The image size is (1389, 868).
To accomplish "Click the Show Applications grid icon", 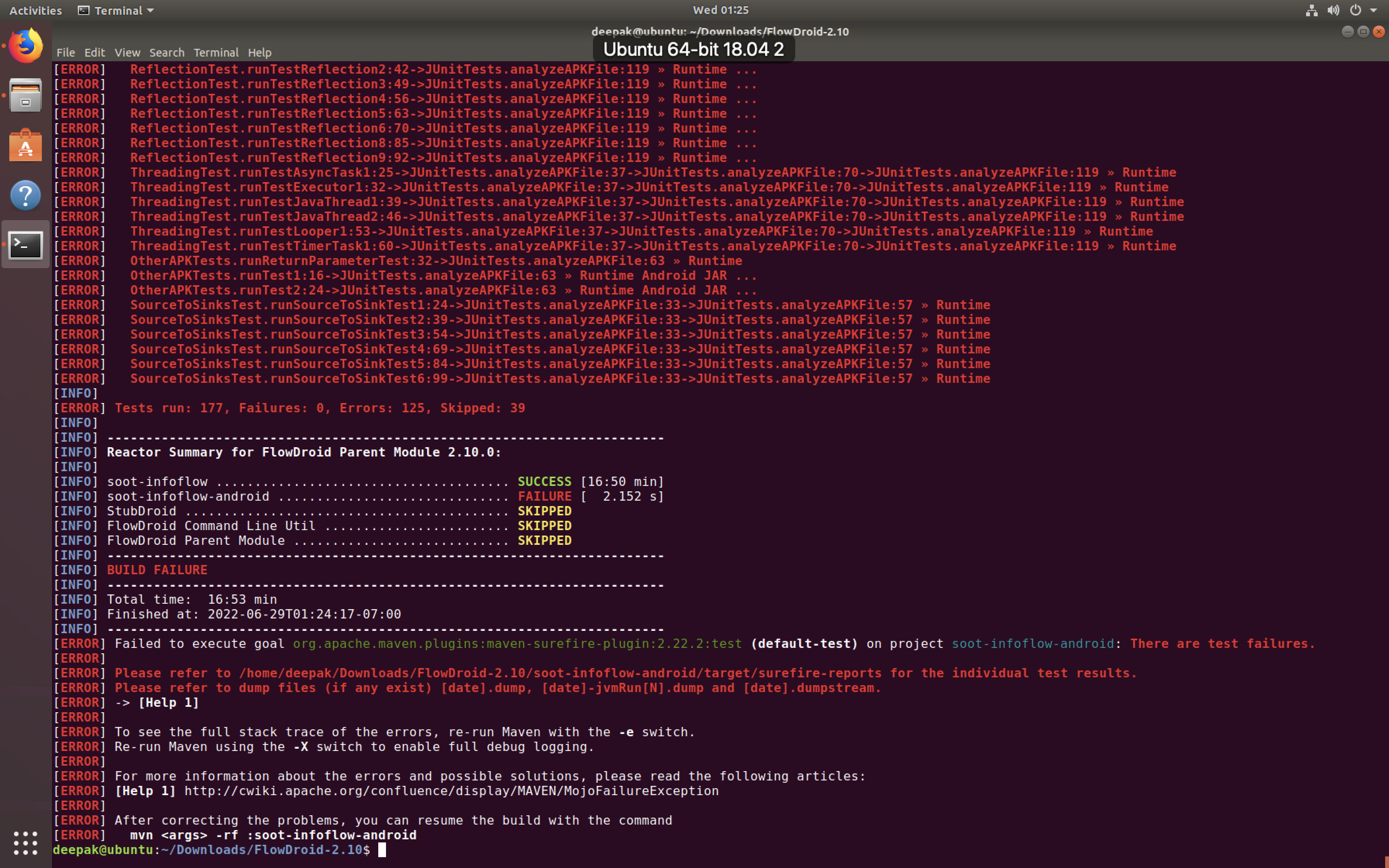I will pos(25,843).
